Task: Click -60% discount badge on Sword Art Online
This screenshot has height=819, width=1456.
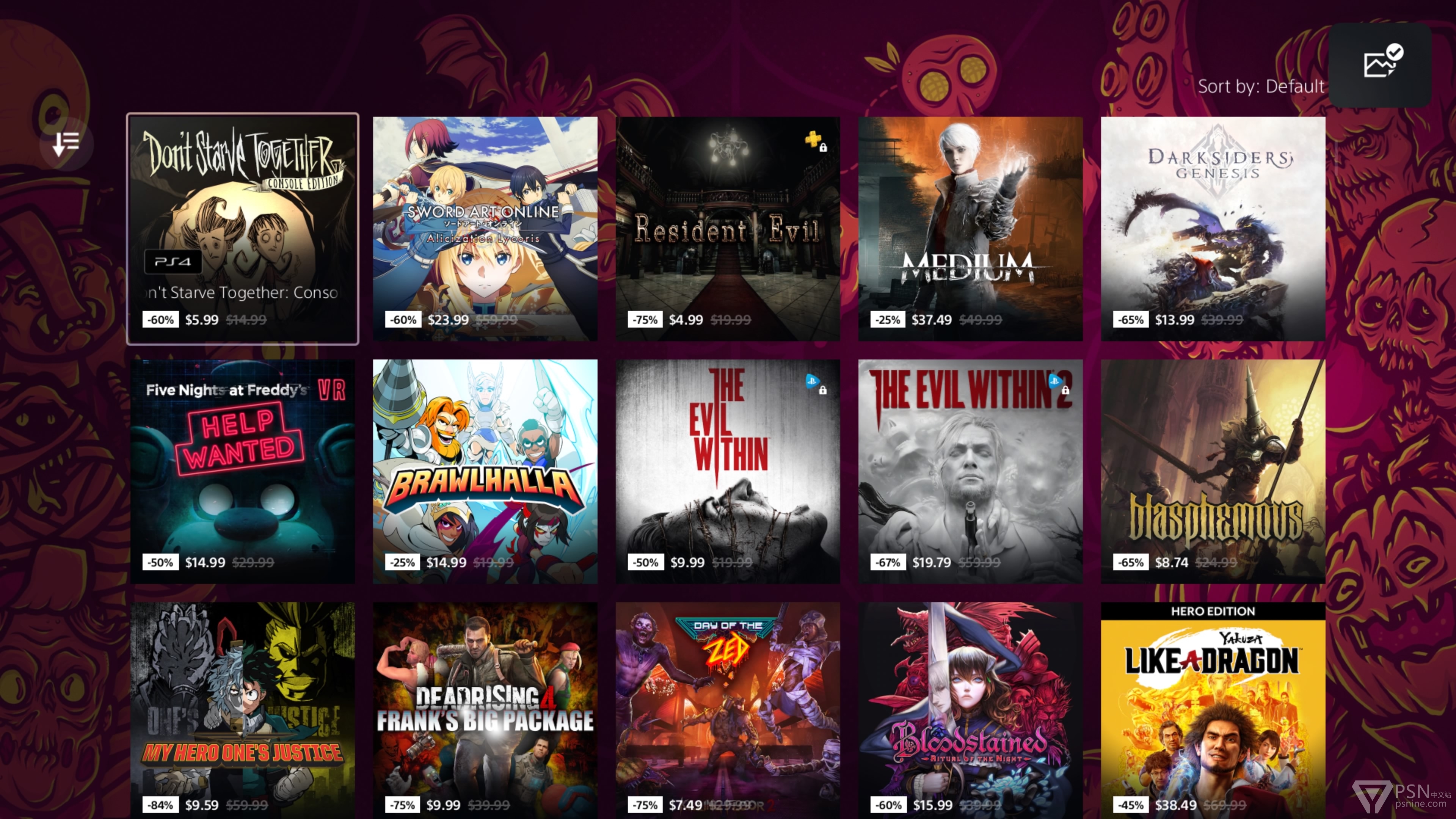Action: click(x=402, y=319)
